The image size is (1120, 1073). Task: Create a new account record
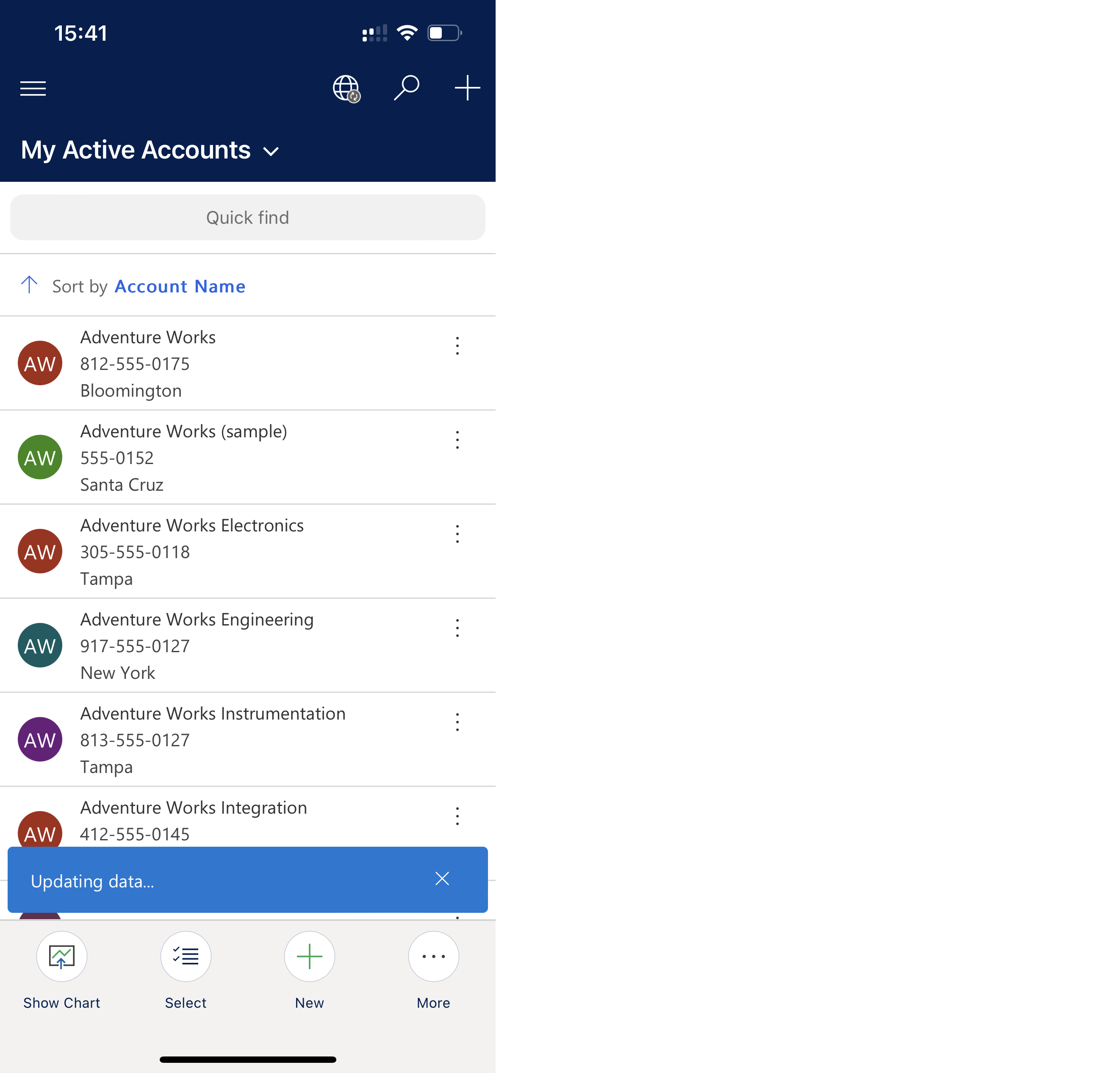click(x=309, y=955)
